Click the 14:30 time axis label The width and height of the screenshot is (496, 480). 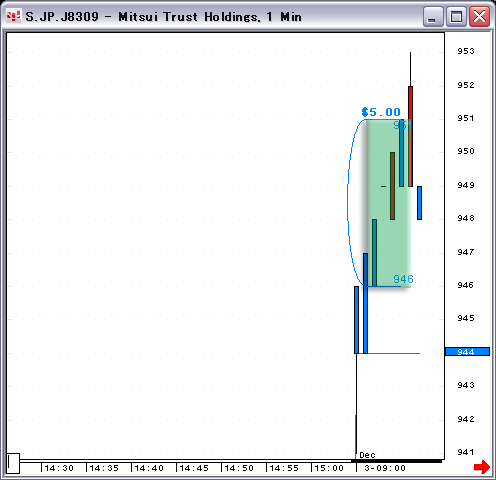tap(59, 468)
